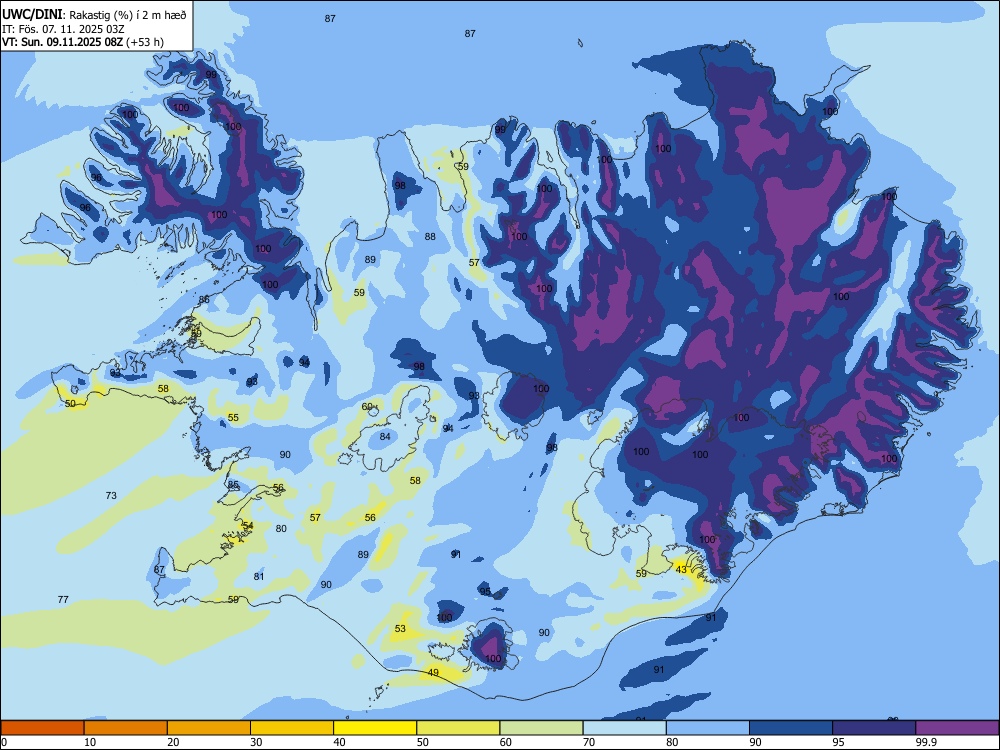Screen dimensions: 1000x750
Task: Click the humidity value '80' on the map
Action: tap(281, 528)
